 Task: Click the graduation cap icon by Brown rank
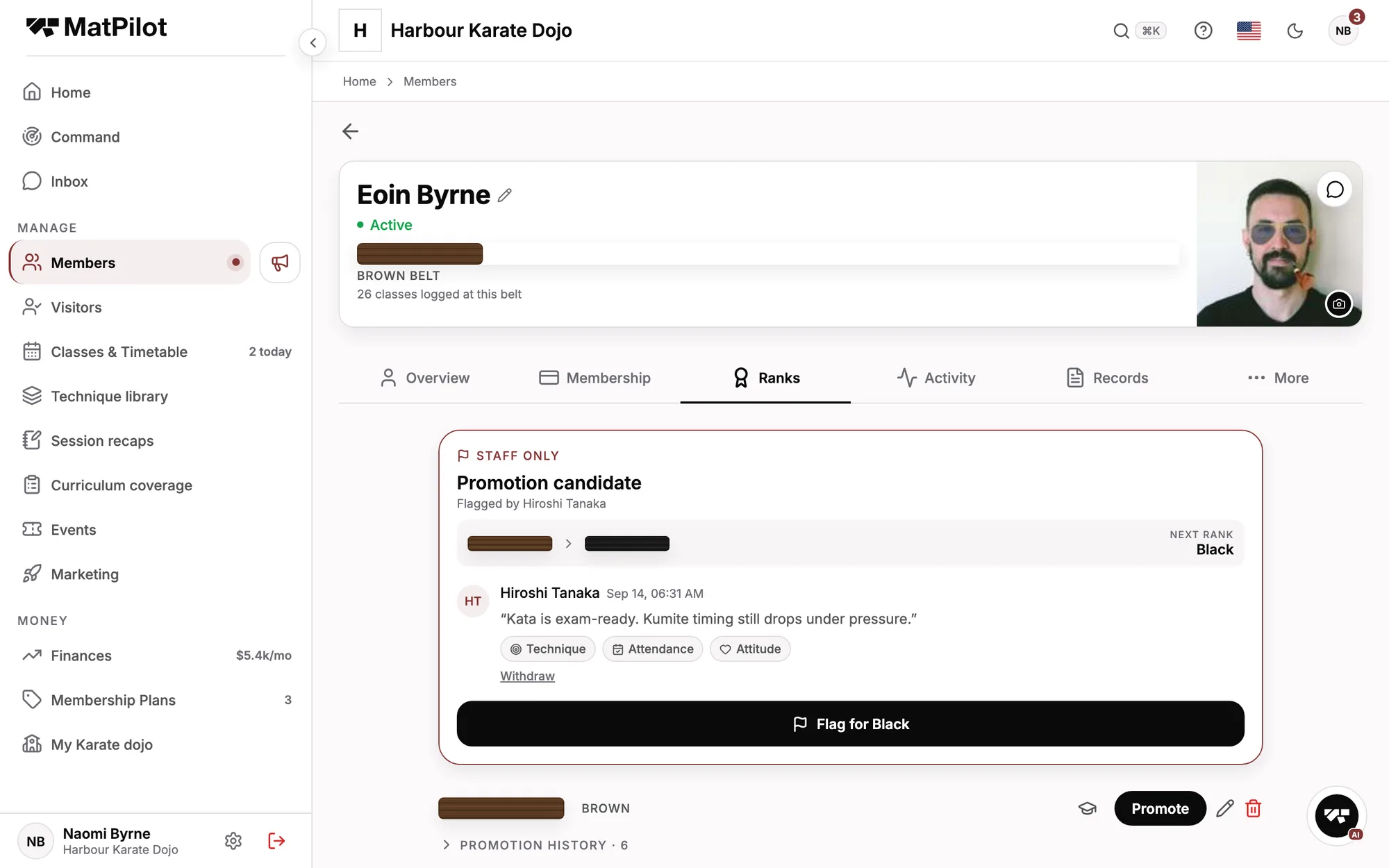coord(1088,808)
